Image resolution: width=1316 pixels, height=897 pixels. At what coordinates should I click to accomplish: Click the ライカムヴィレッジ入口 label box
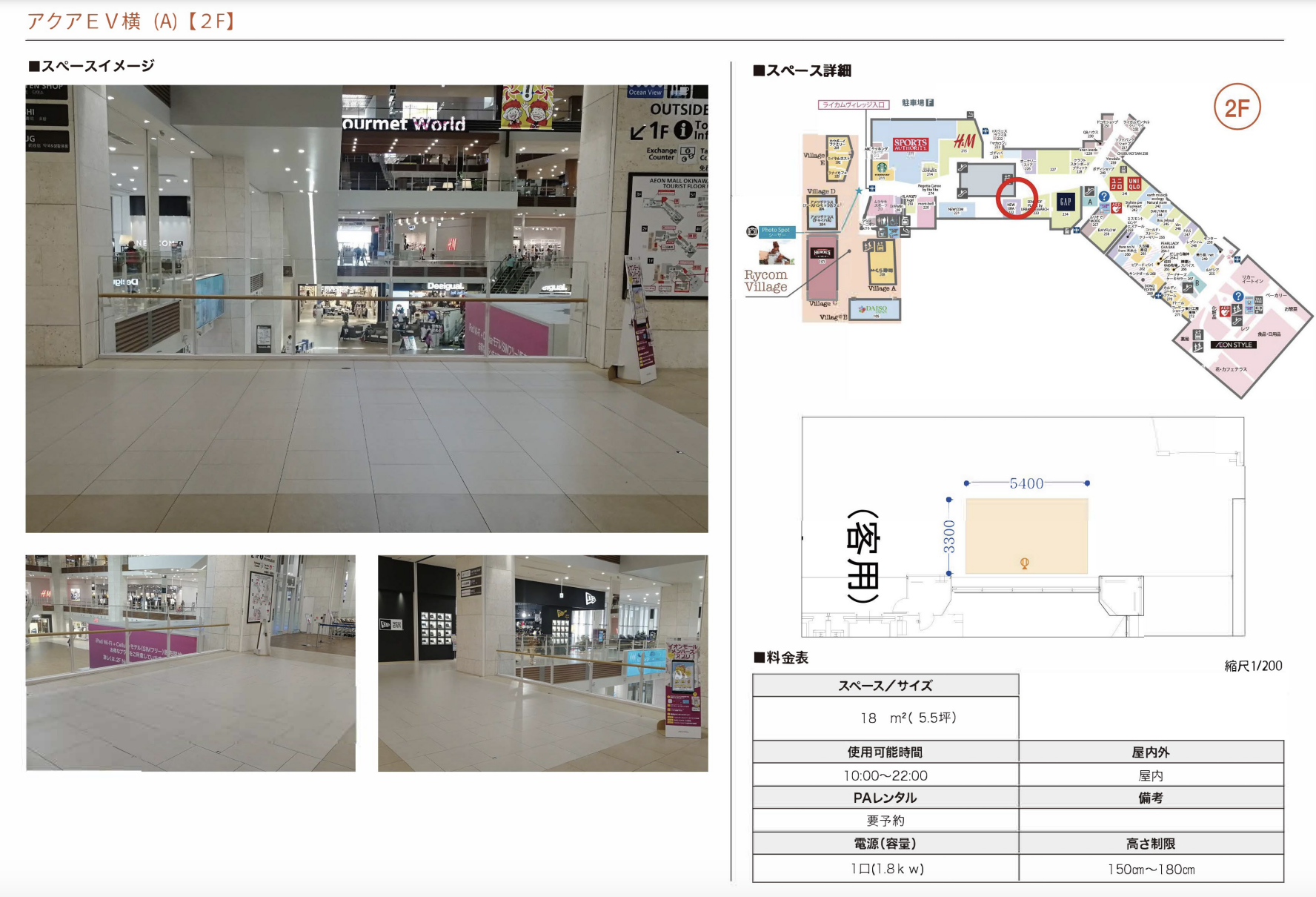point(854,105)
